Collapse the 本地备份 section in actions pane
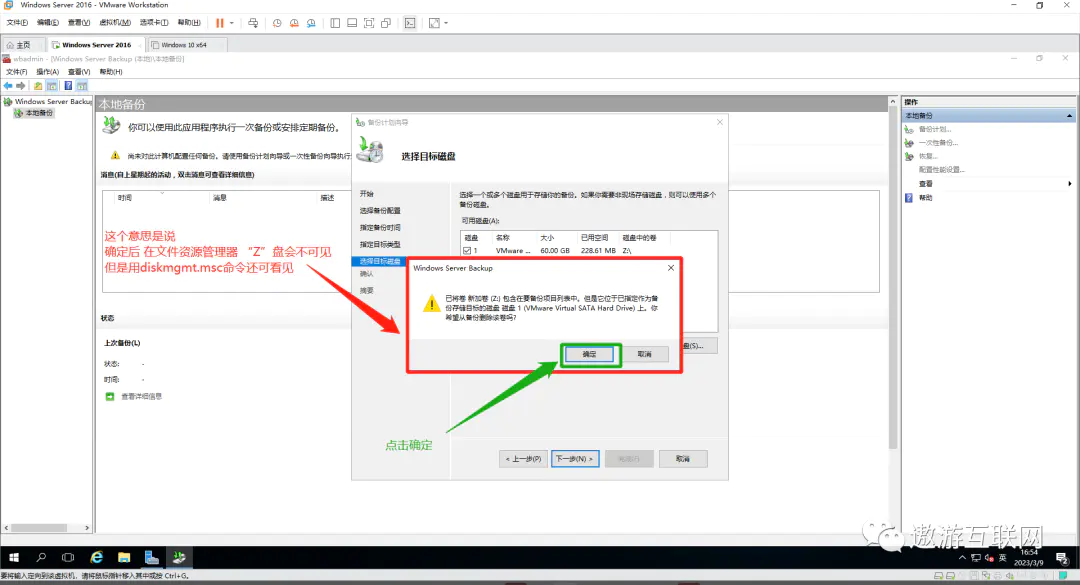This screenshot has width=1080, height=585. [1069, 116]
